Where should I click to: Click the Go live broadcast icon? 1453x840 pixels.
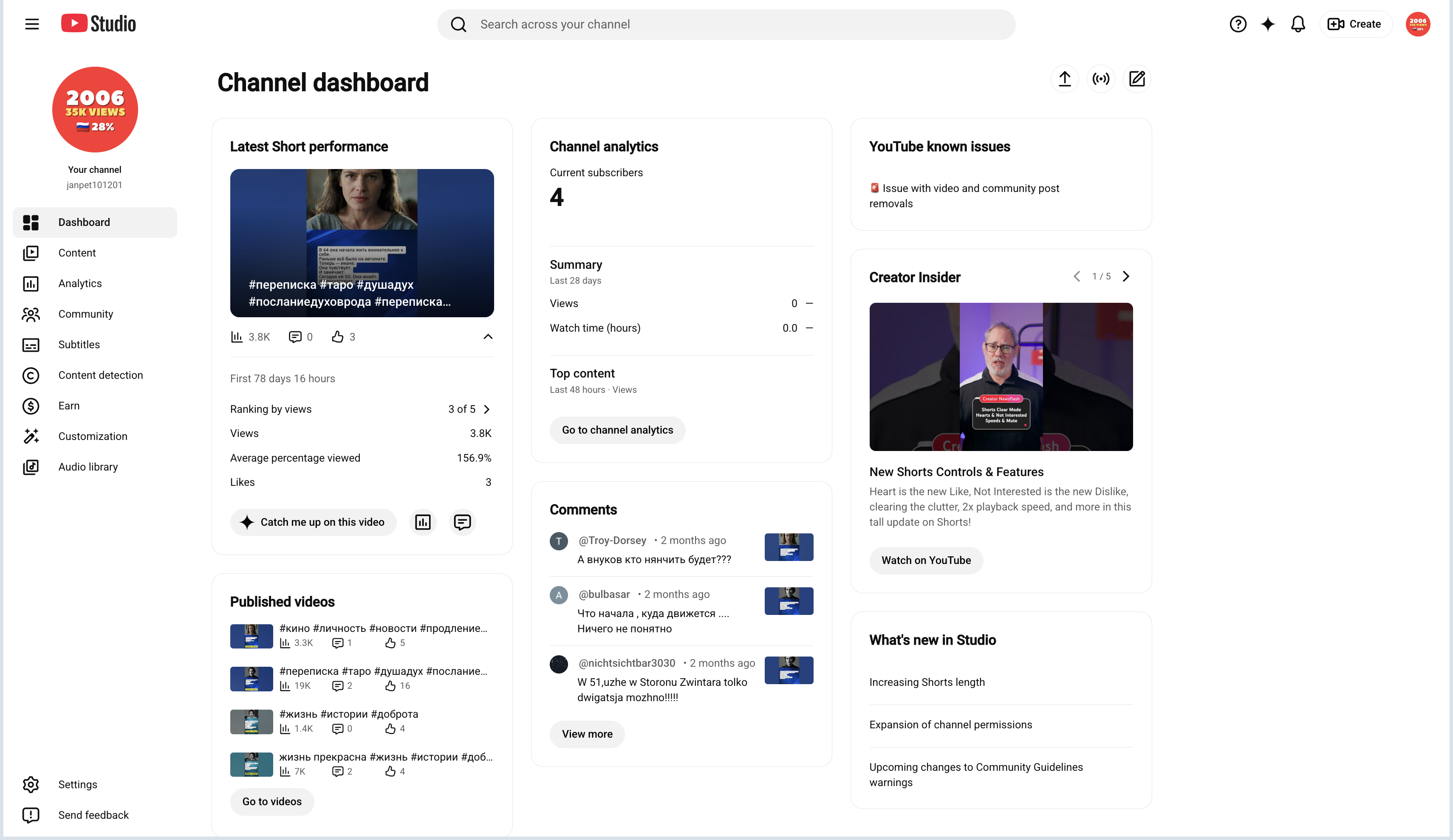point(1101,79)
